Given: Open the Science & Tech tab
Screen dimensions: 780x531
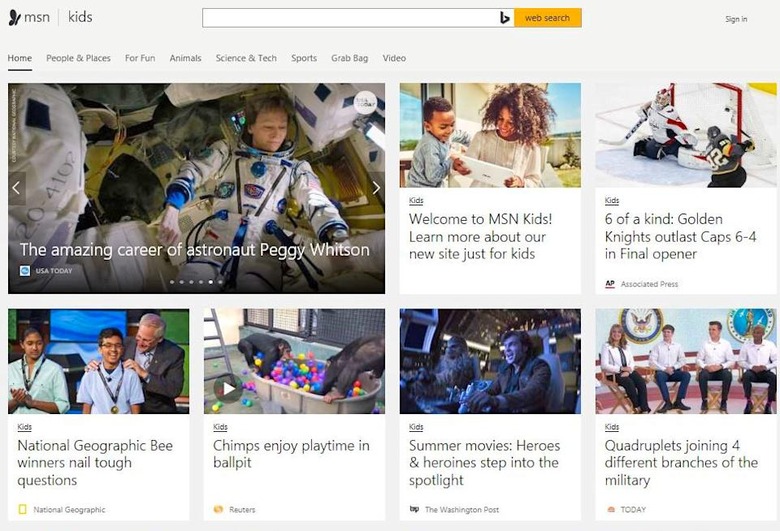Looking at the screenshot, I should tap(246, 58).
